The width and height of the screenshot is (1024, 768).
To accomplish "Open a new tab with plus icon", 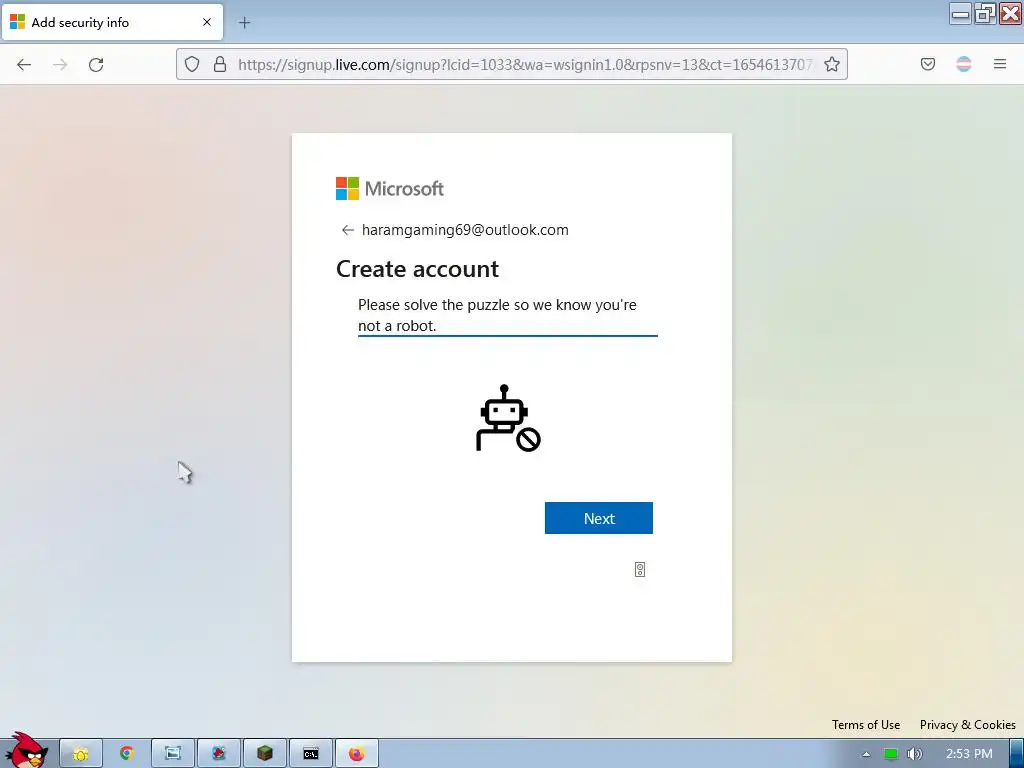I will pyautogui.click(x=244, y=23).
